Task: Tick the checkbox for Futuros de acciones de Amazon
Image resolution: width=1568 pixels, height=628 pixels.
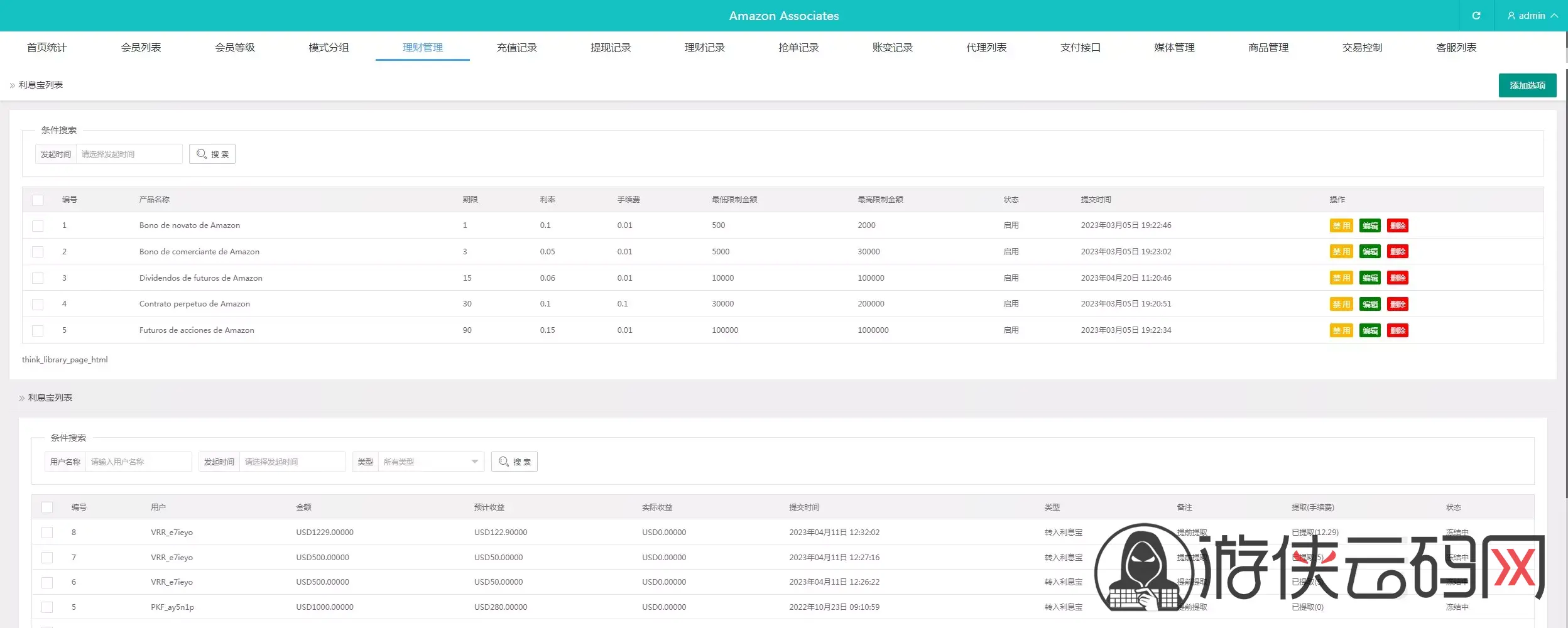Action: [x=38, y=330]
